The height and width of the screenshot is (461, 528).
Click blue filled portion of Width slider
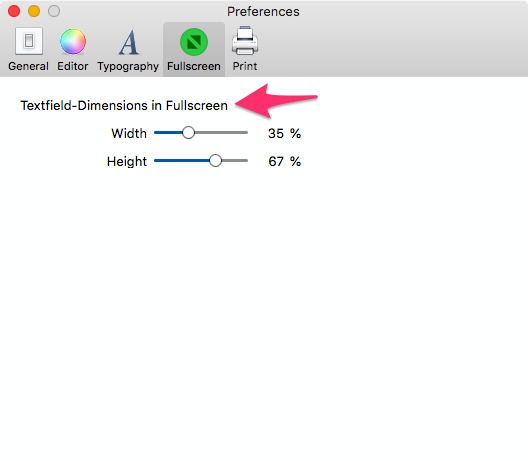pyautogui.click(x=168, y=133)
